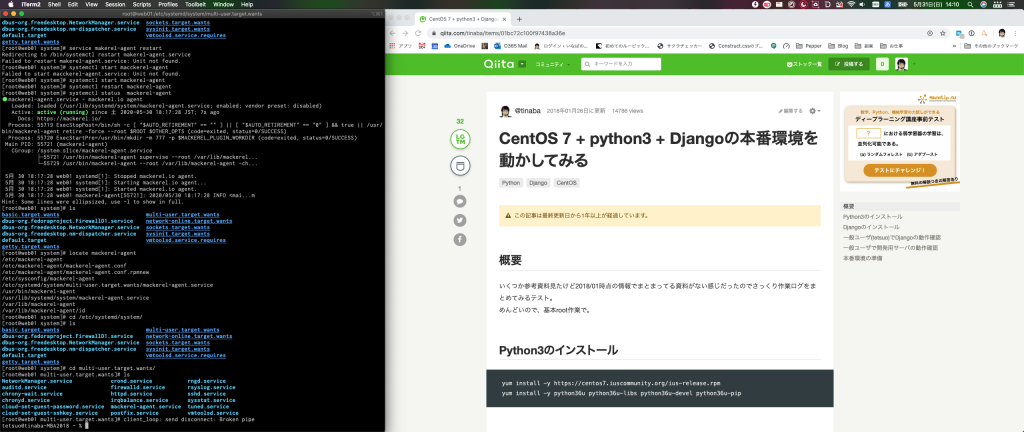1024x432 pixels.
Task: Open the @tinaba author profile
Action: (x=528, y=111)
